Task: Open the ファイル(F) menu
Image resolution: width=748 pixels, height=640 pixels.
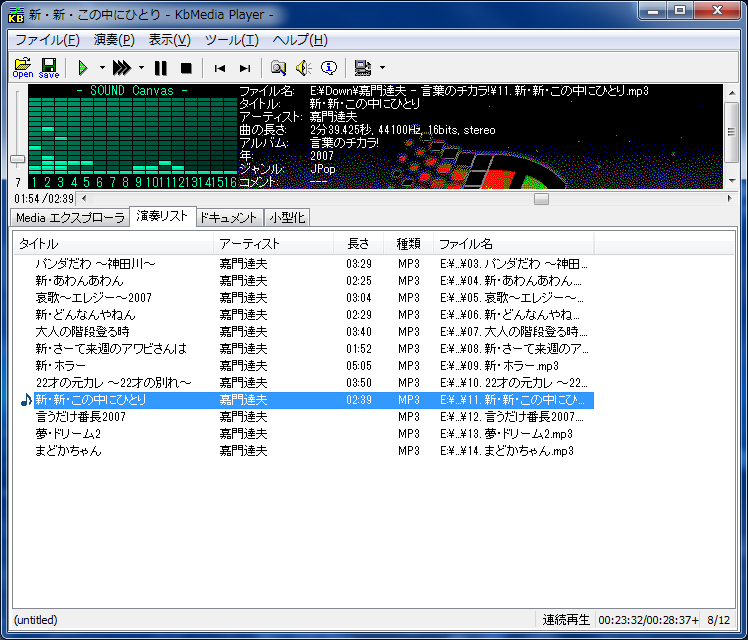Action: (x=47, y=40)
